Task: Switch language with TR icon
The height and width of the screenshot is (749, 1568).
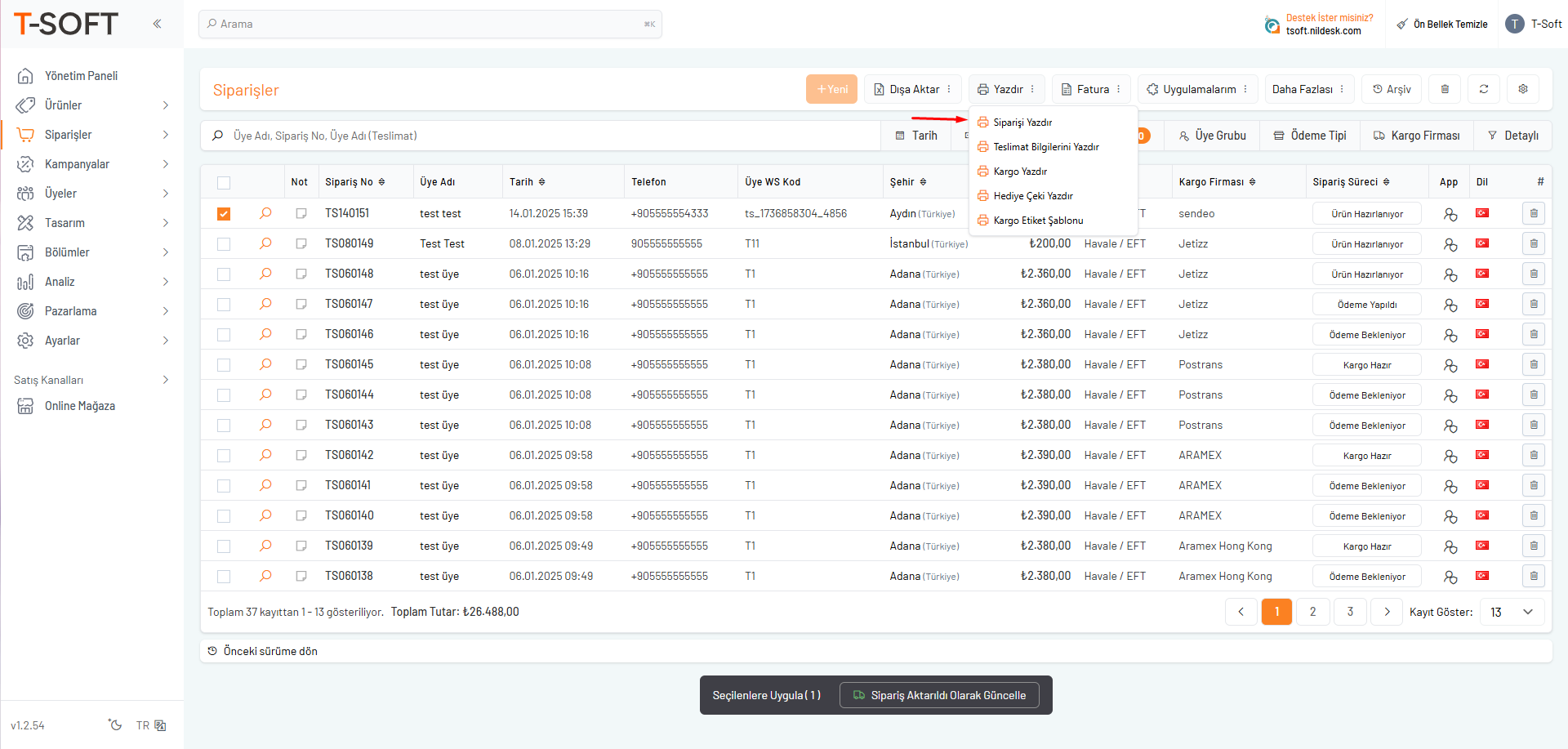Action: tap(151, 725)
